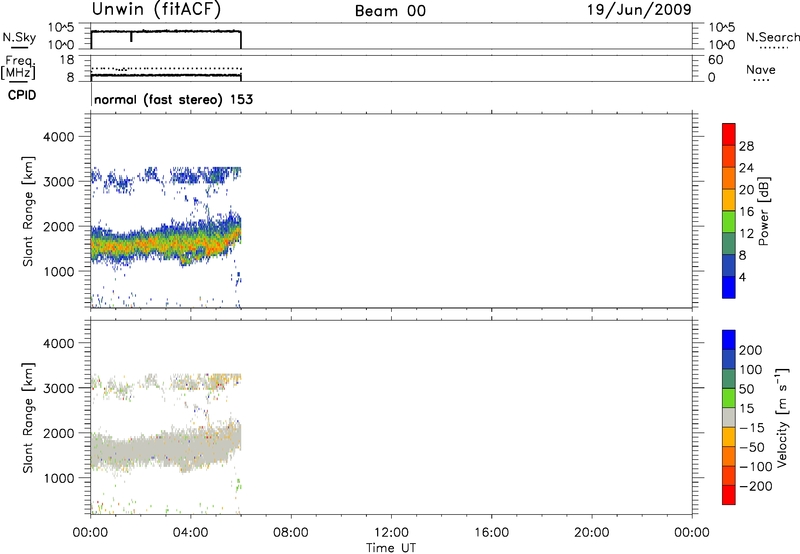800x554 pixels.
Task: Click 'normal (fast stereo) 153' text
Action: click(x=173, y=99)
